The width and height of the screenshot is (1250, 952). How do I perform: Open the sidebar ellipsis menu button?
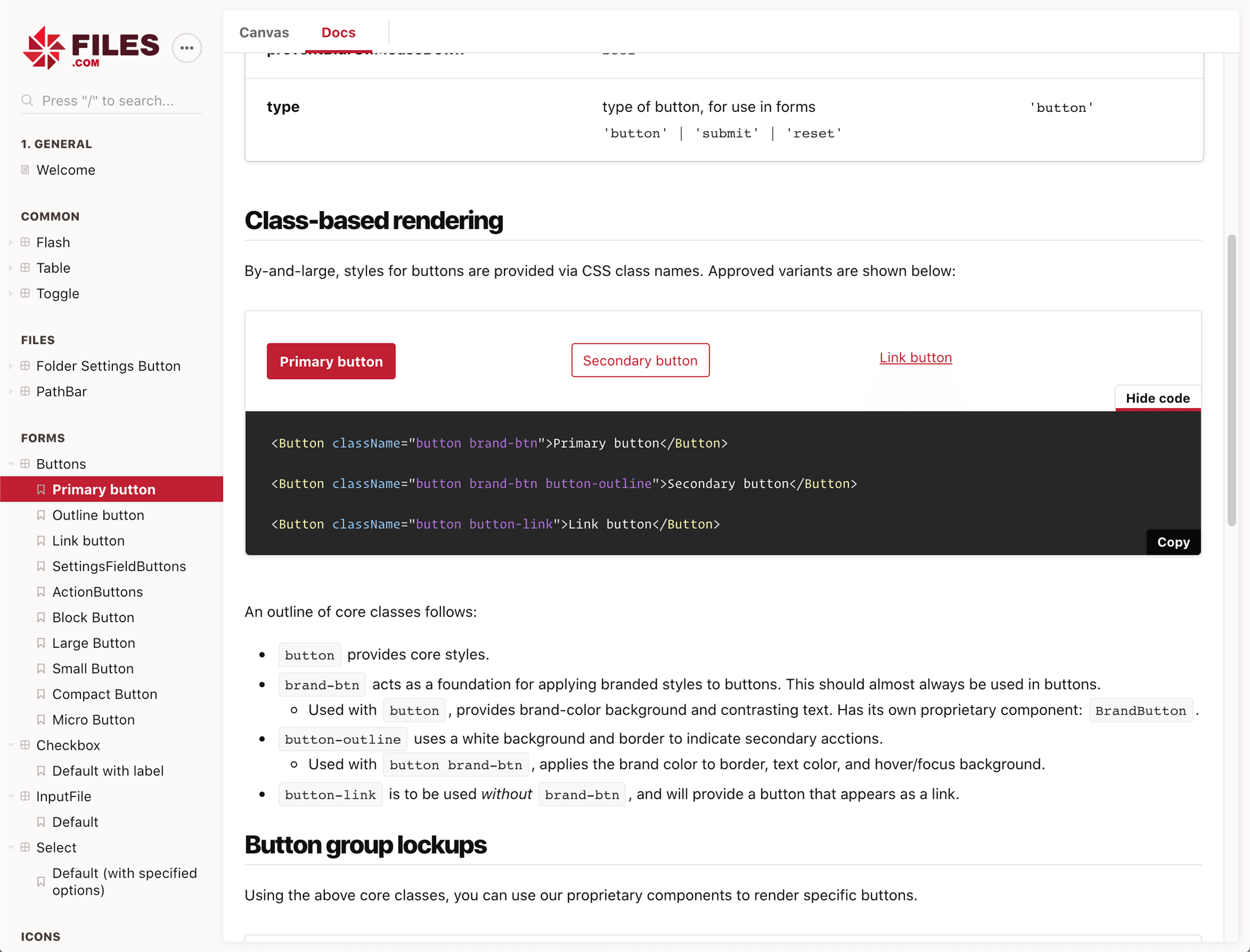(x=187, y=48)
